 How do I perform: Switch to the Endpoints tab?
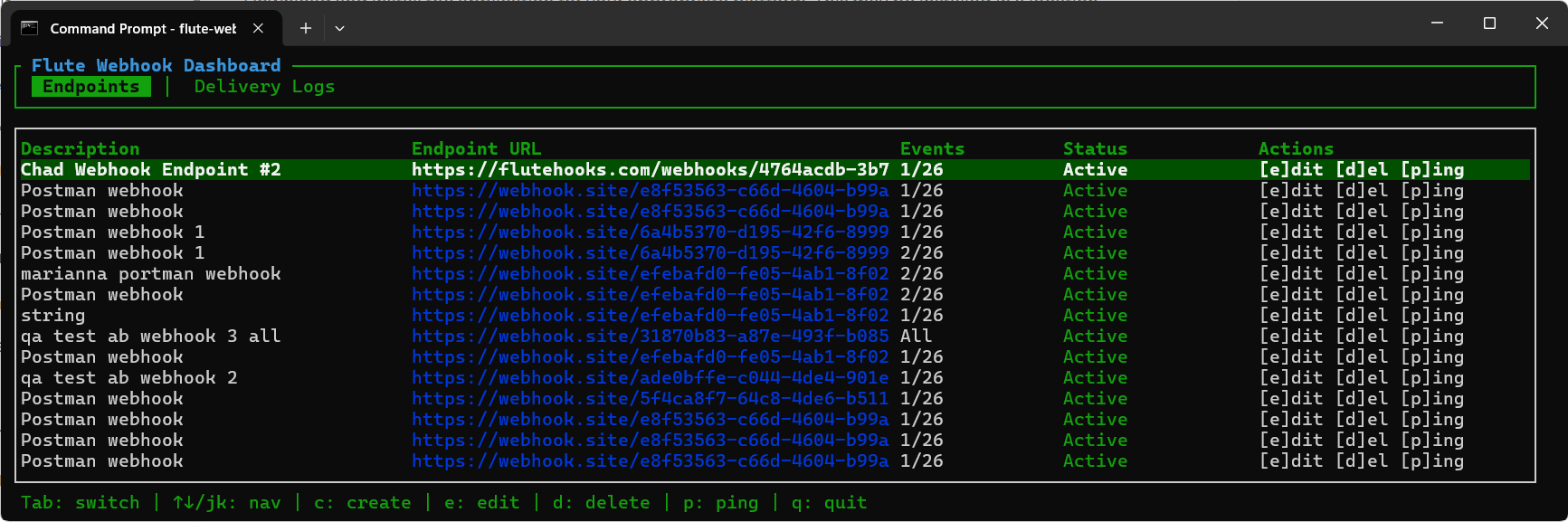[91, 87]
